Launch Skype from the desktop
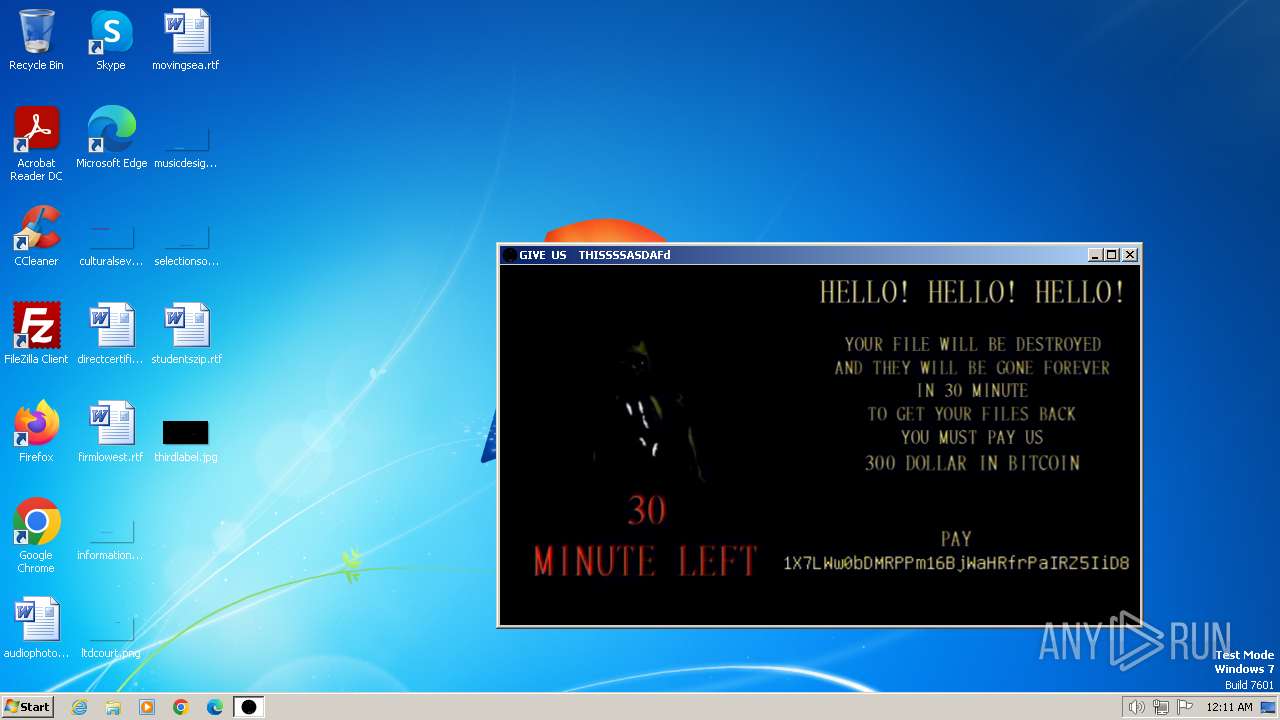1280x720 pixels. coord(111,40)
